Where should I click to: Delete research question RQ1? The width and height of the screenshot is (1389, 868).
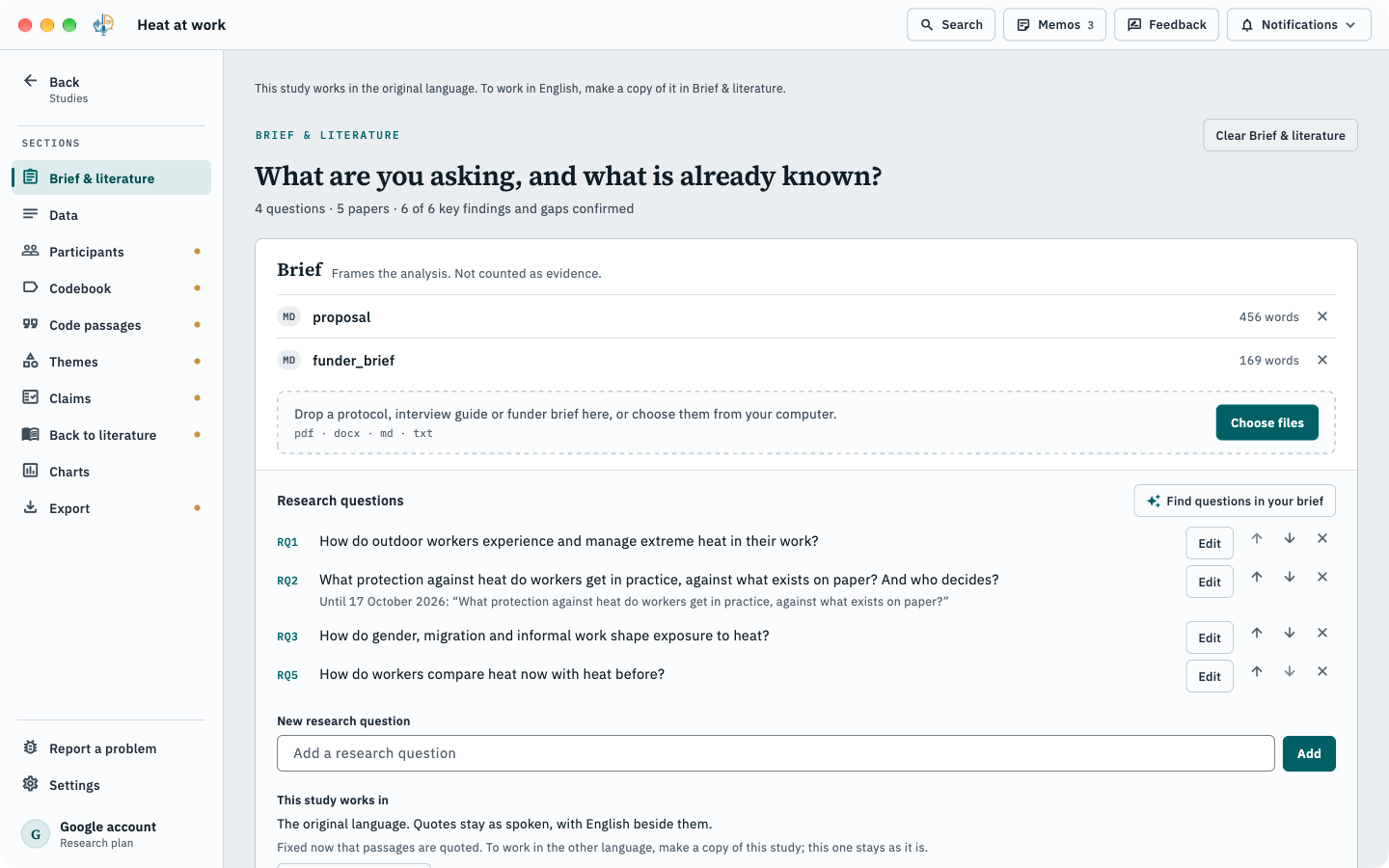pos(1322,538)
